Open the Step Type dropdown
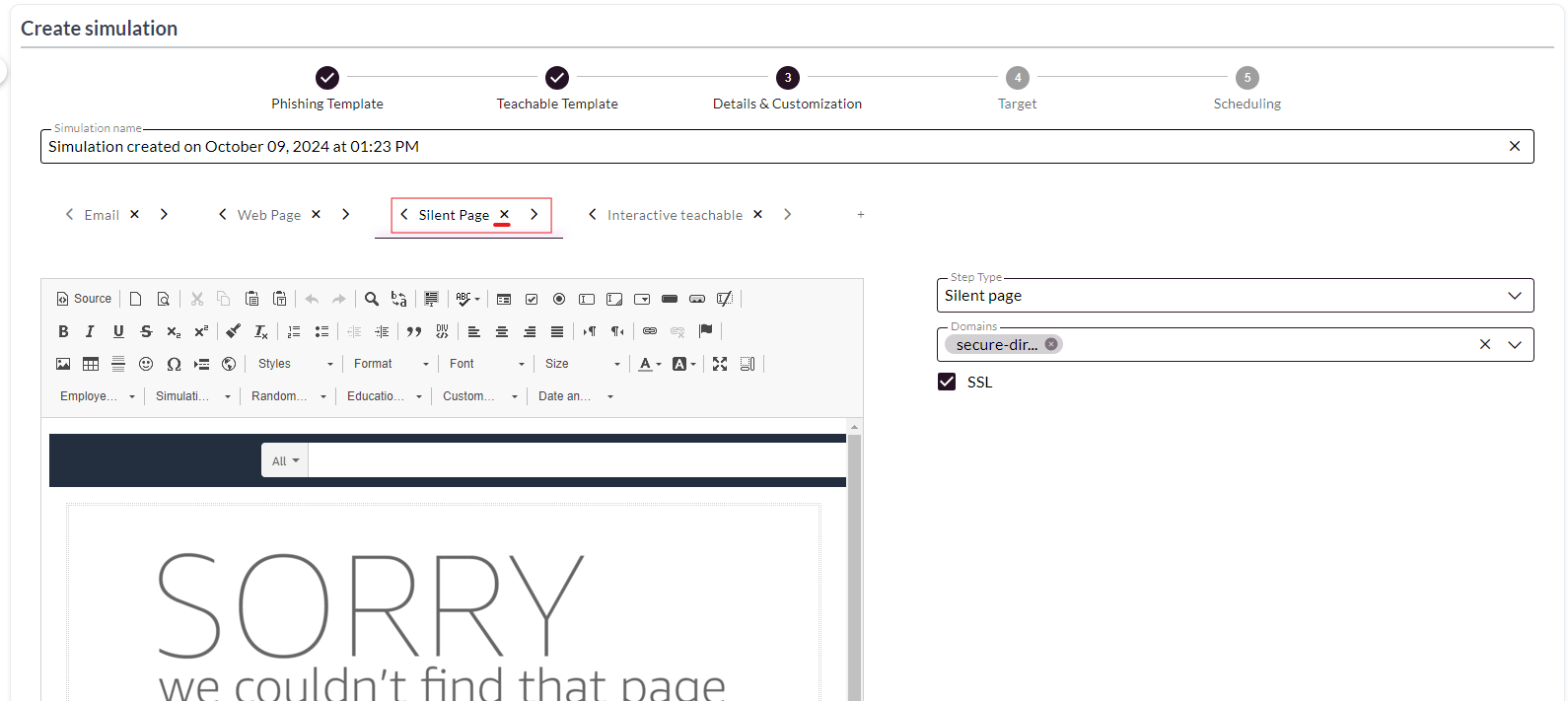Viewport: 1568px width, 701px height. [1234, 296]
